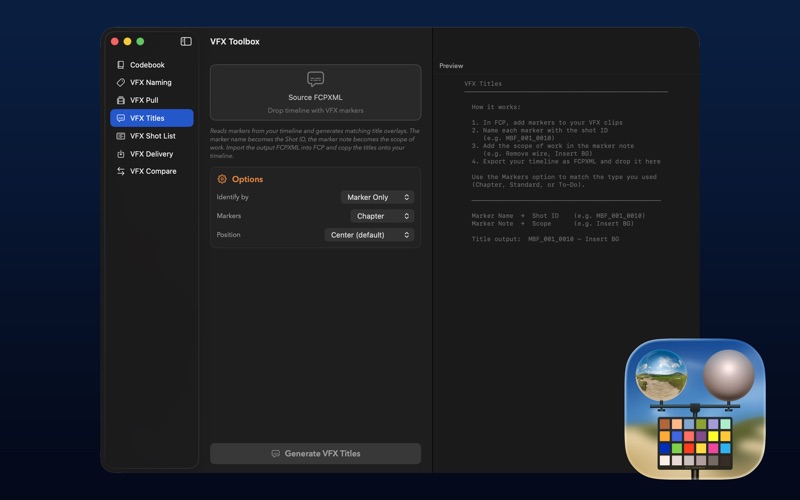Click the Source FCPXML caption icon
Image resolution: width=800 pixels, height=500 pixels.
(315, 79)
